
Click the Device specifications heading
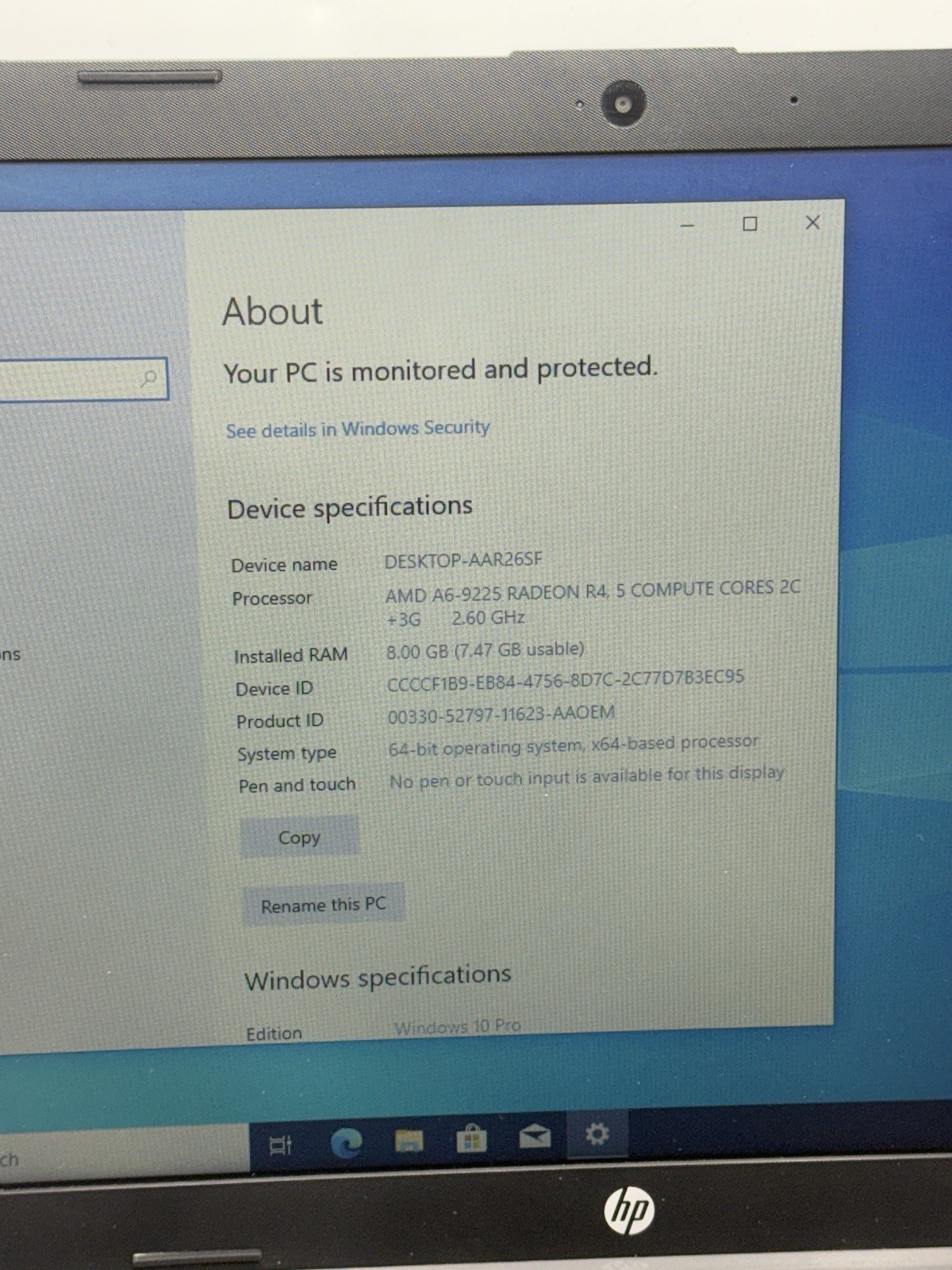tap(350, 507)
